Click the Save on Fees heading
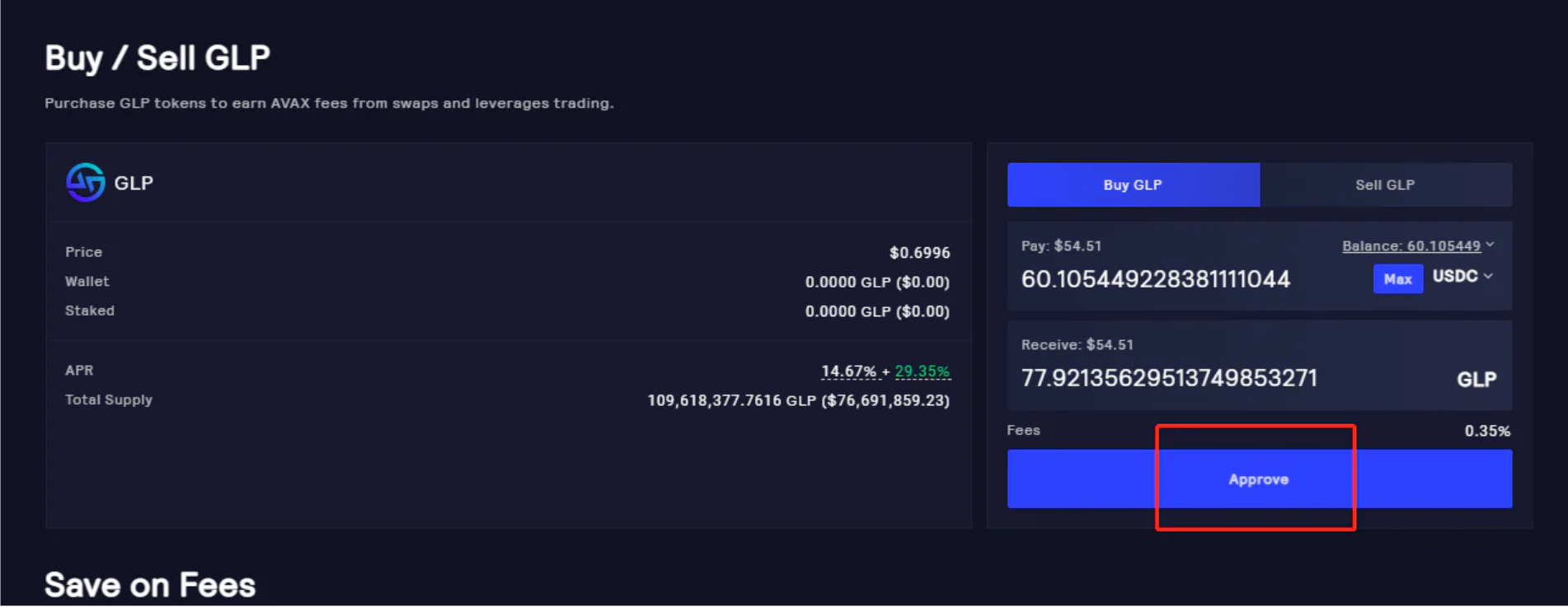The height and width of the screenshot is (608, 1568). [x=149, y=584]
